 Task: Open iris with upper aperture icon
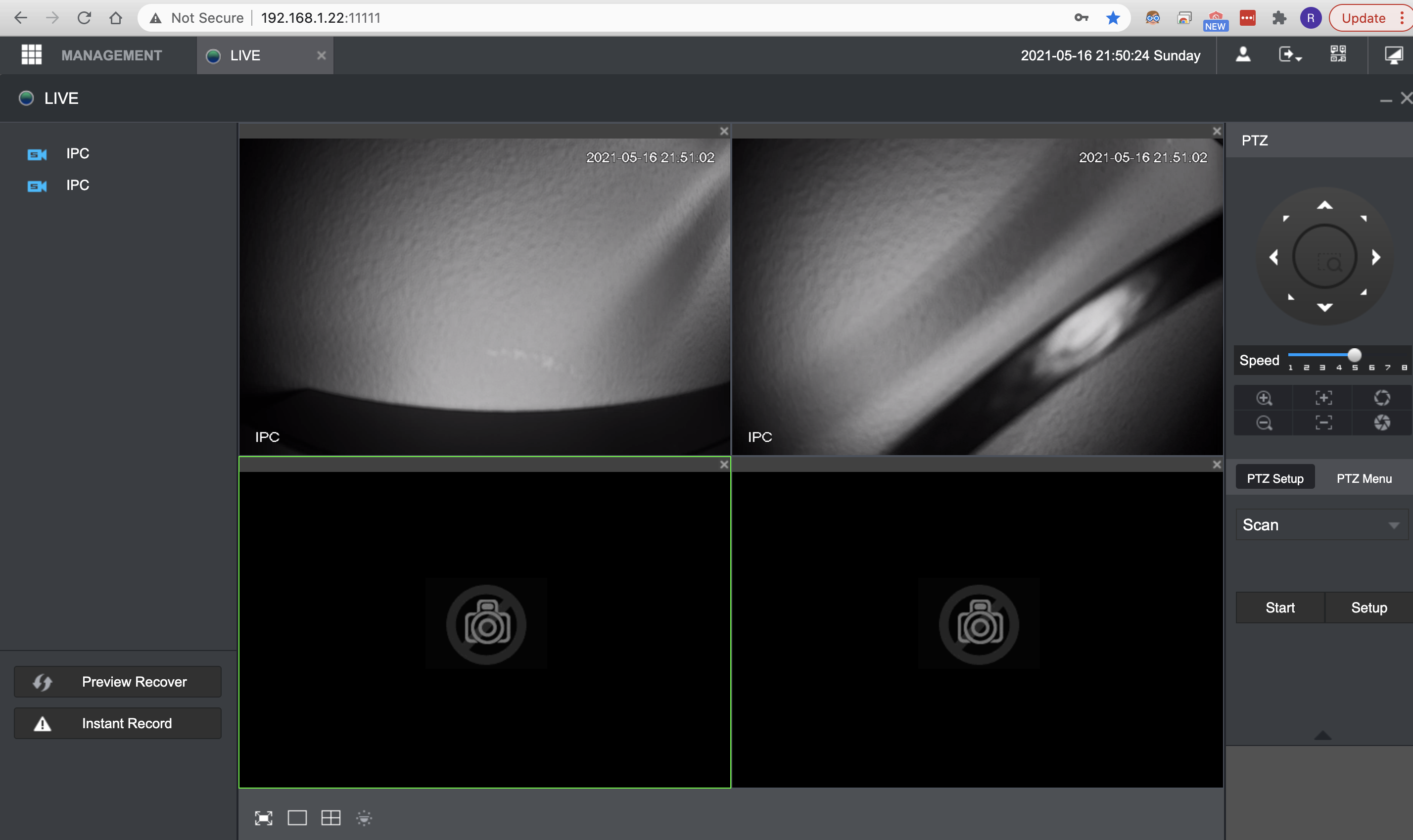[1382, 398]
